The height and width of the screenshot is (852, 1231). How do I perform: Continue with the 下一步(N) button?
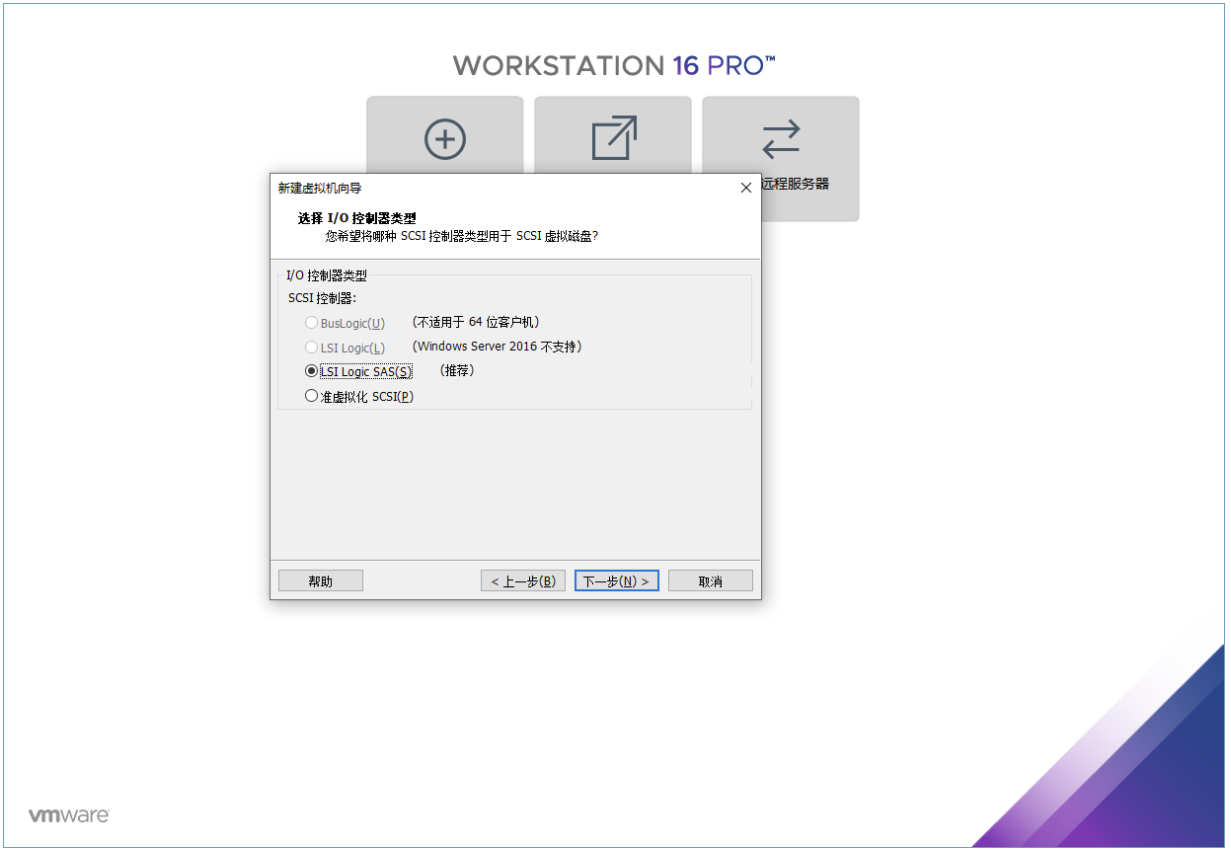click(616, 581)
